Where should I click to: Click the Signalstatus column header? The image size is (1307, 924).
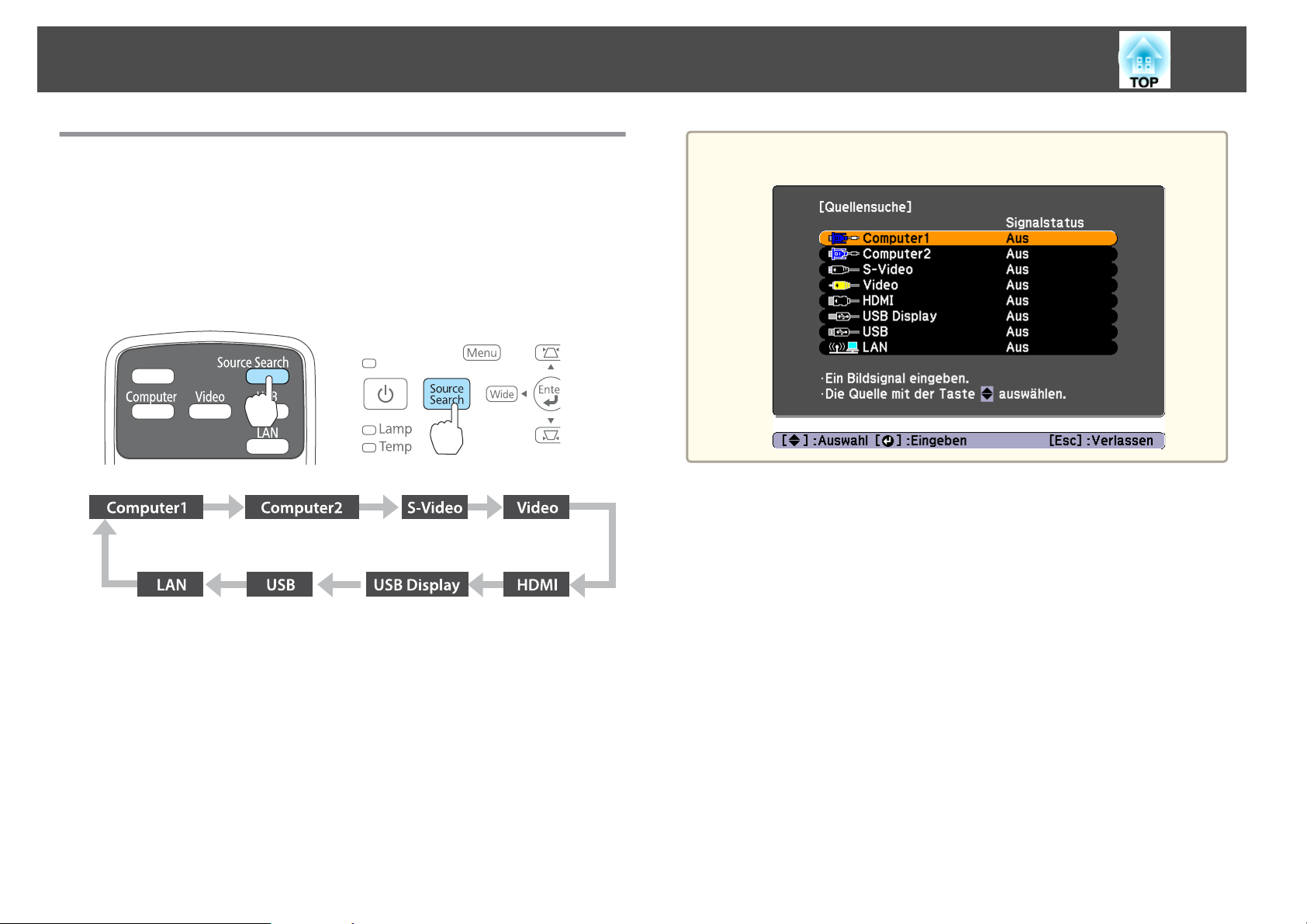point(1045,223)
